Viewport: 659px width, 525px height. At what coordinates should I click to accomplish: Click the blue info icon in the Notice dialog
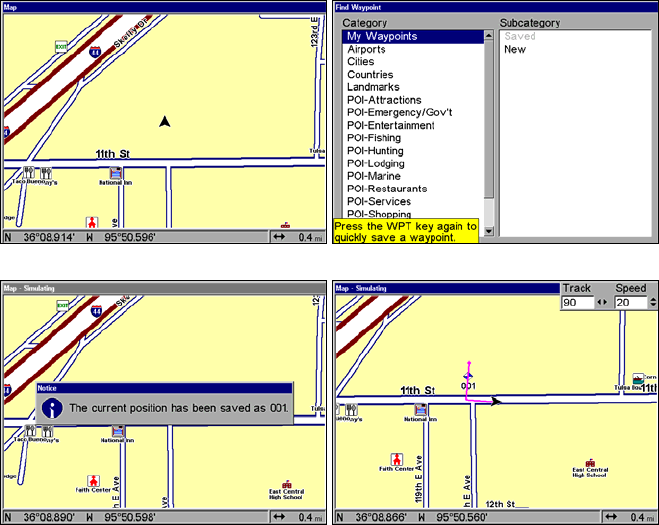click(x=52, y=408)
